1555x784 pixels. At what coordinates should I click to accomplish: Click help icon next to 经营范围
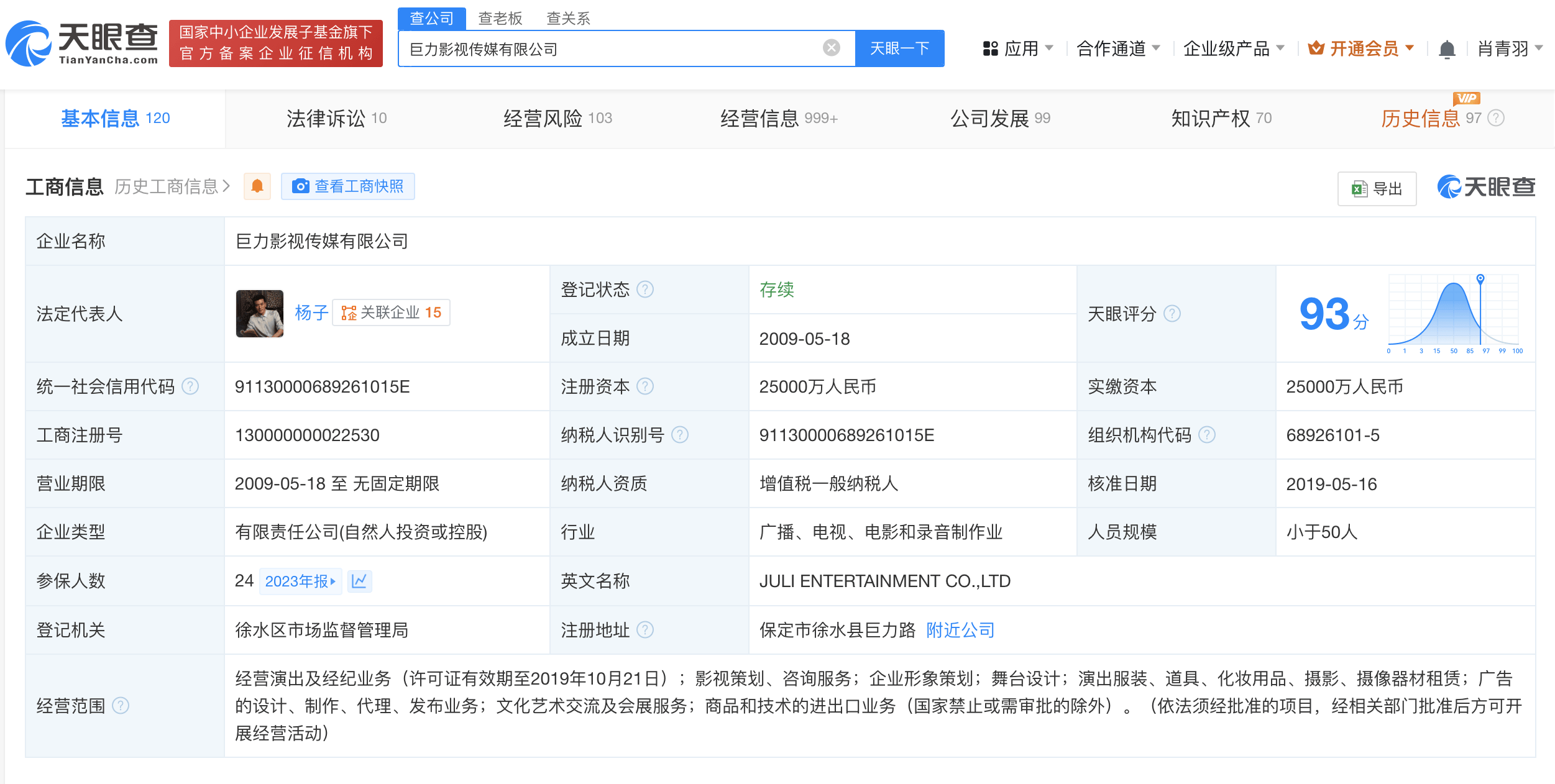(x=121, y=706)
